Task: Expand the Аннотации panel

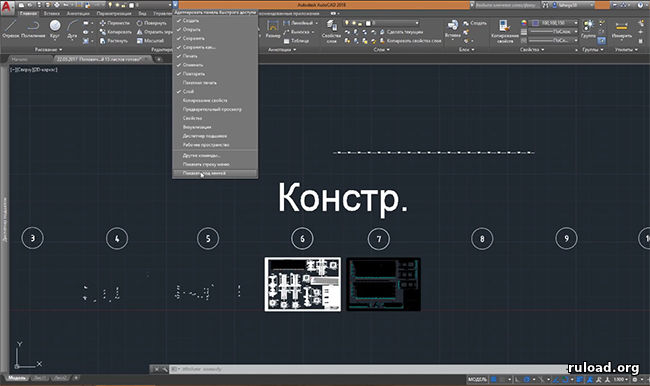Action: (282, 50)
